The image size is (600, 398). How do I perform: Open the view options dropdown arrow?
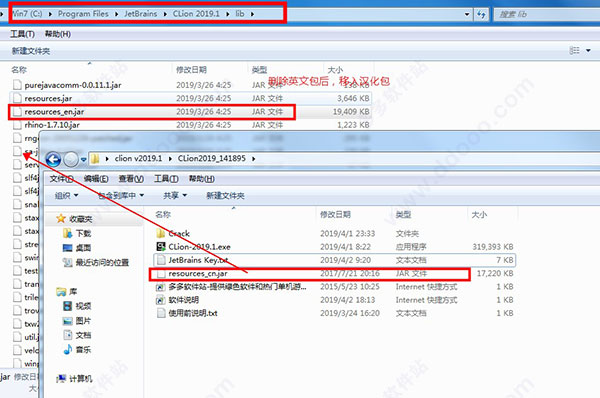pos(589,51)
